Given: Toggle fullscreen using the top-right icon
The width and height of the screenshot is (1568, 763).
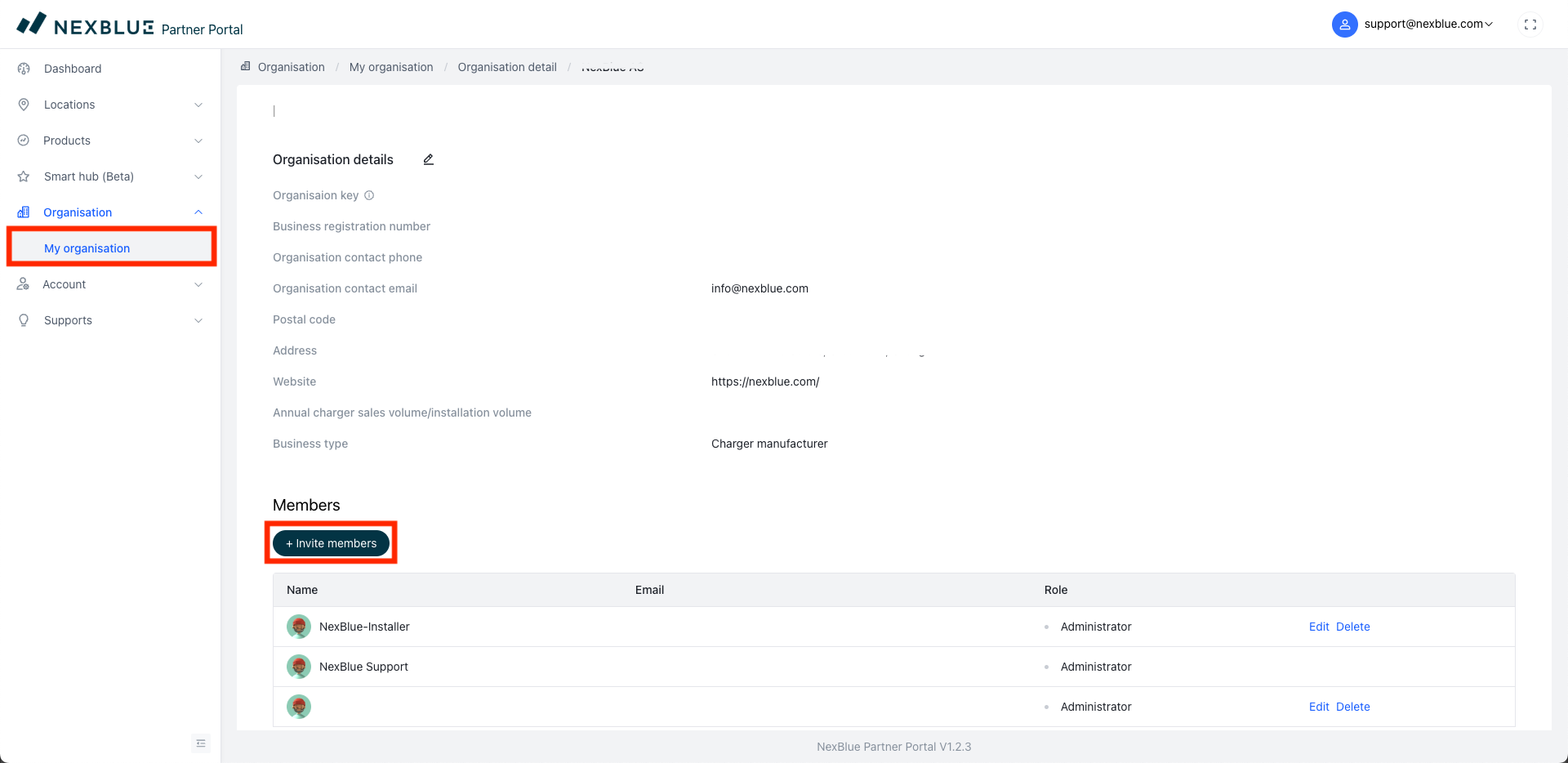Looking at the screenshot, I should [1530, 25].
